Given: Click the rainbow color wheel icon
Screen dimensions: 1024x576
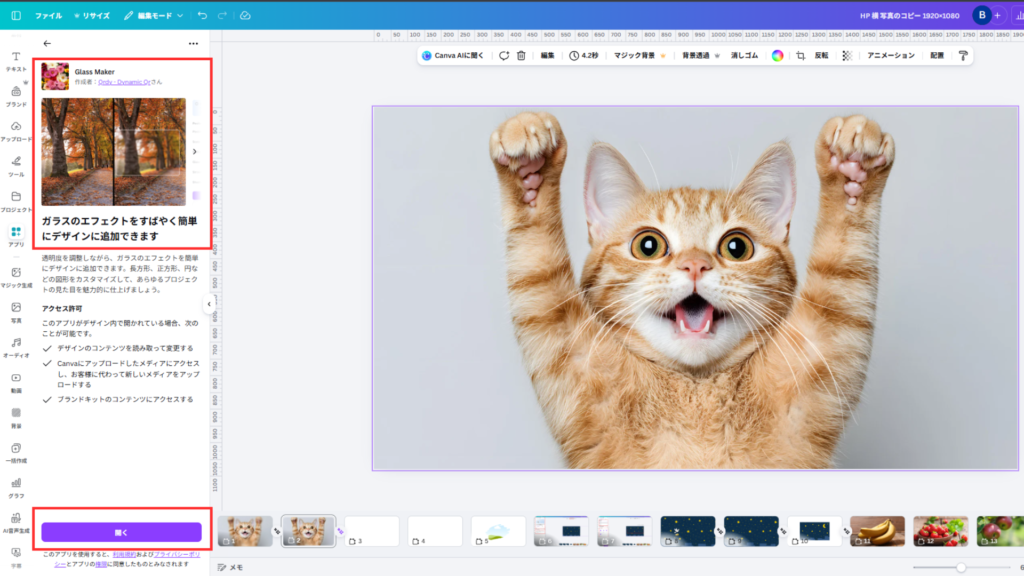Looking at the screenshot, I should point(777,56).
